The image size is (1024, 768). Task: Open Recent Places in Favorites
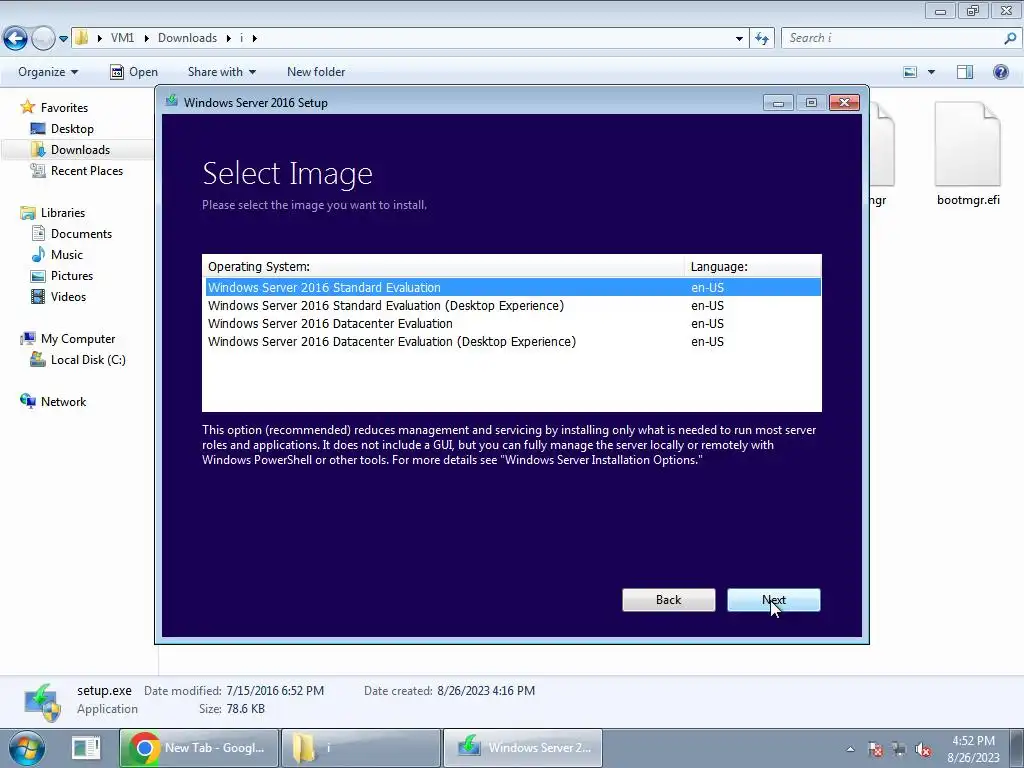click(86, 170)
